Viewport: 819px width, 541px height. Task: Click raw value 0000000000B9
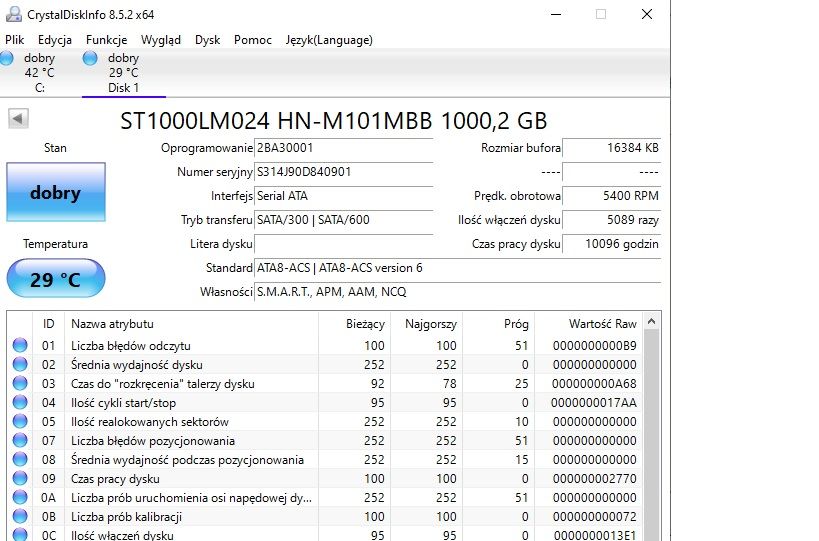click(594, 345)
